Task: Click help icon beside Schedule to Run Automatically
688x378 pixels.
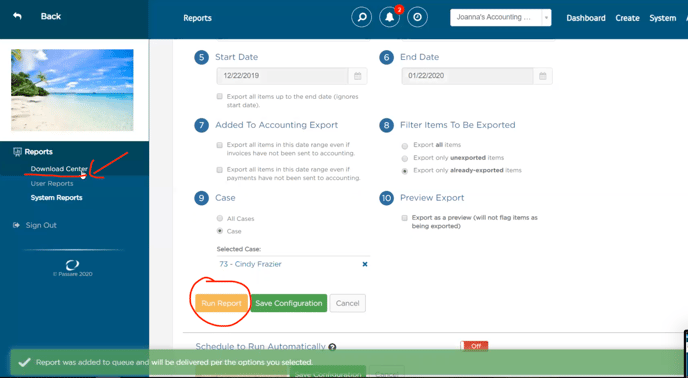Action: coord(332,347)
